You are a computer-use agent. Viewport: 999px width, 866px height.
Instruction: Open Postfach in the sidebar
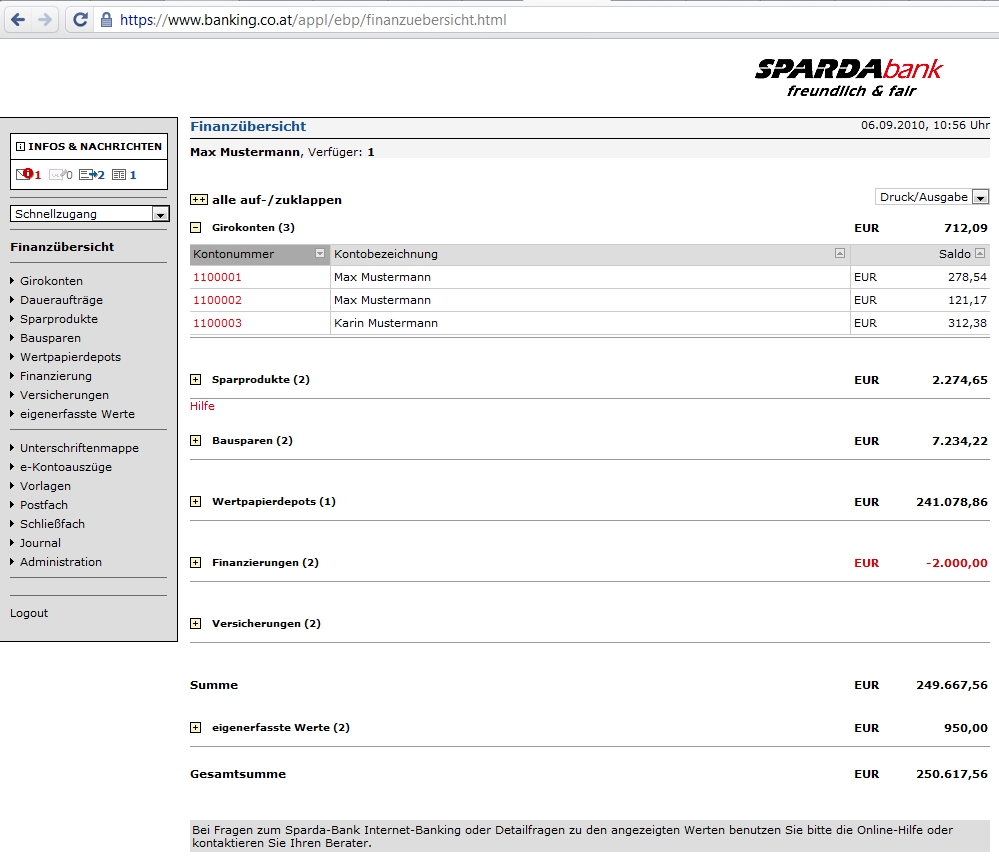point(43,505)
